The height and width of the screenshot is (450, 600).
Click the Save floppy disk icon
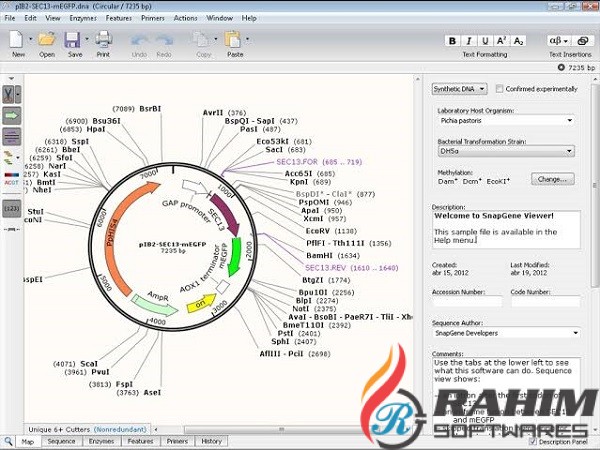[73, 40]
